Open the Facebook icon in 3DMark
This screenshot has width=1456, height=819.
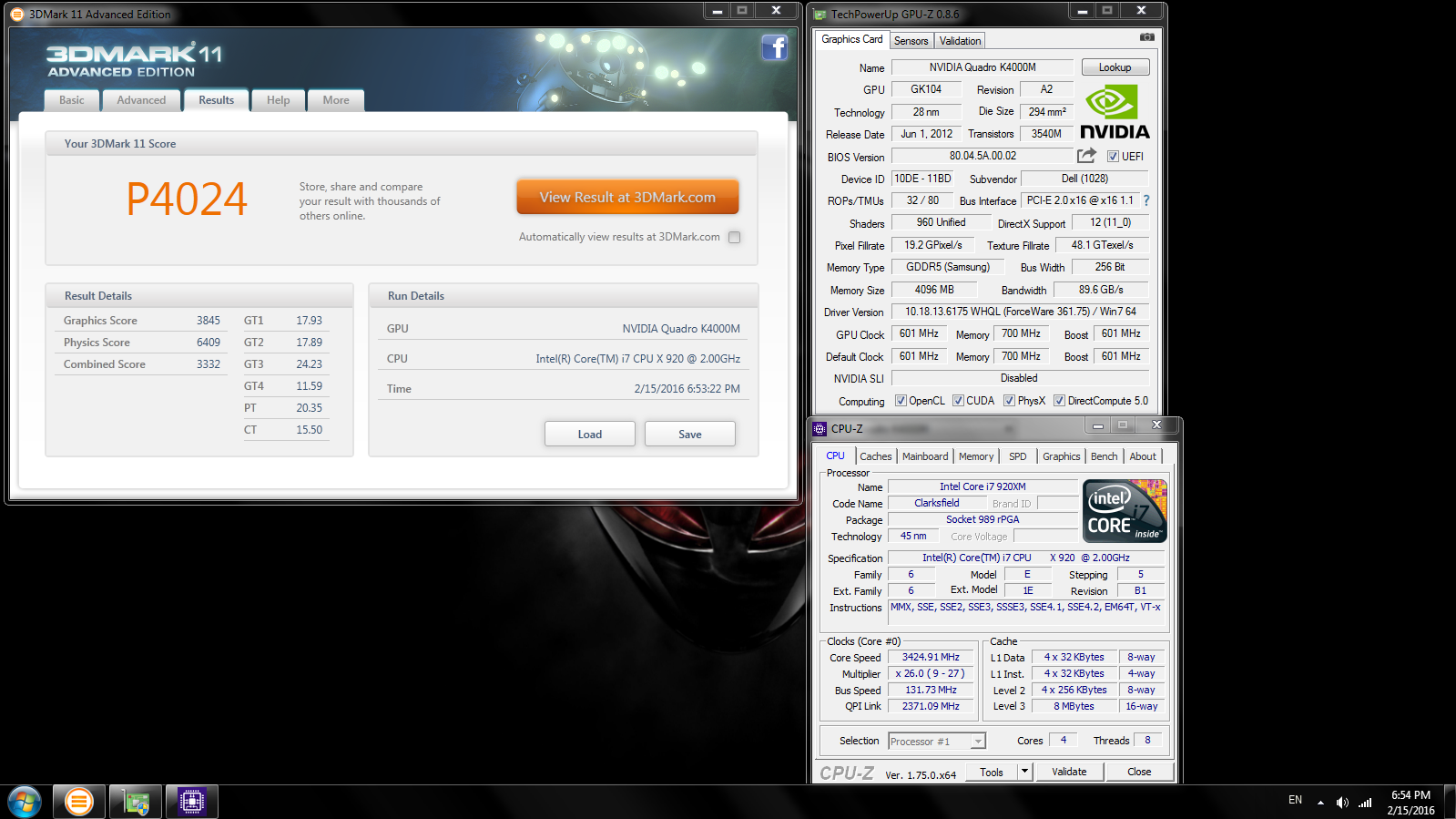775,47
